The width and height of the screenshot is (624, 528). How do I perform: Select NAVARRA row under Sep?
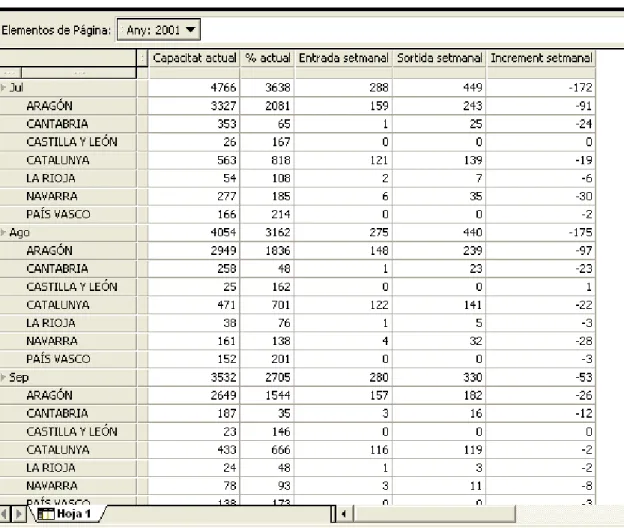68,486
